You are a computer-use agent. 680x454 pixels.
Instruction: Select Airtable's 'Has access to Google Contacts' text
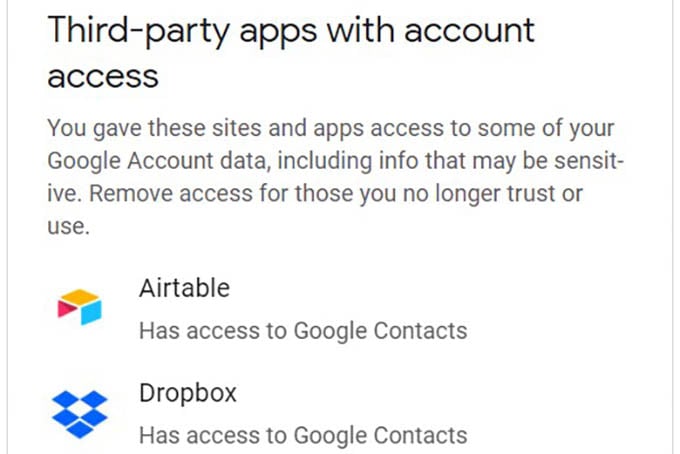[303, 330]
